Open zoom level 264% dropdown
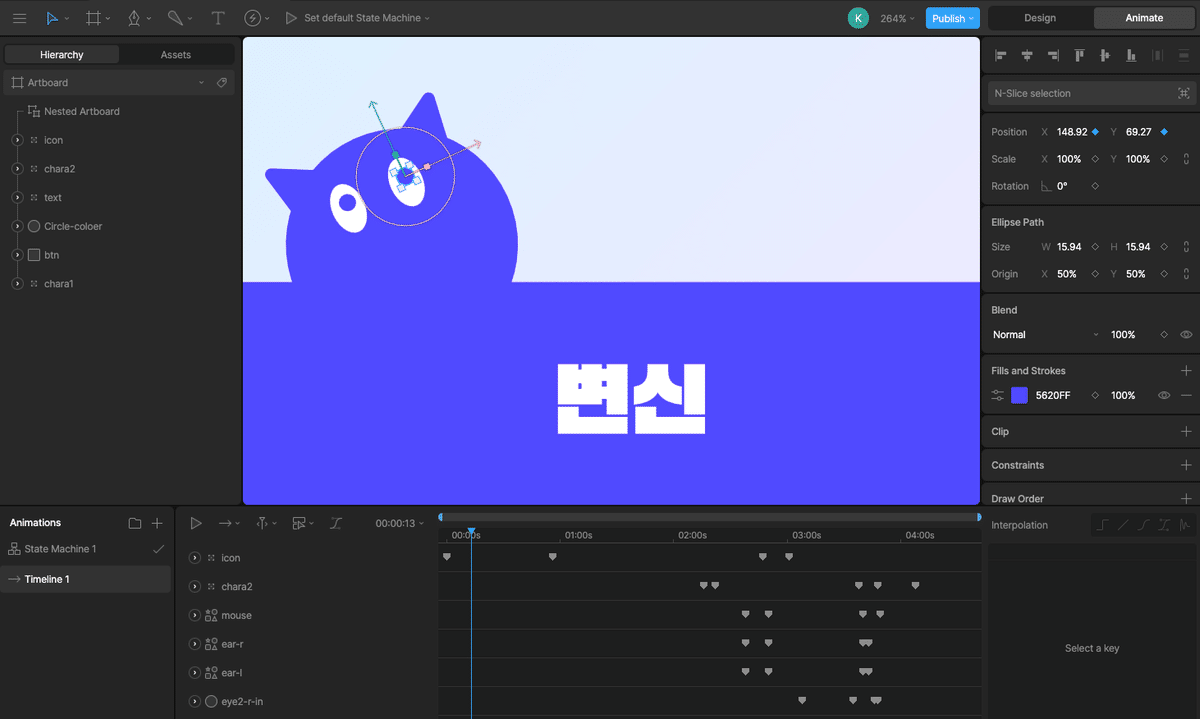Screen dimensions: 1200x719 click(898, 18)
